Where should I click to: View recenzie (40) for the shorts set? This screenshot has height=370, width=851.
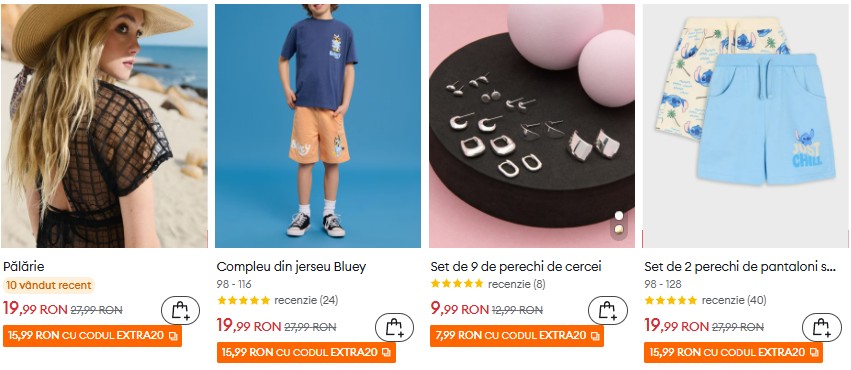click(734, 300)
